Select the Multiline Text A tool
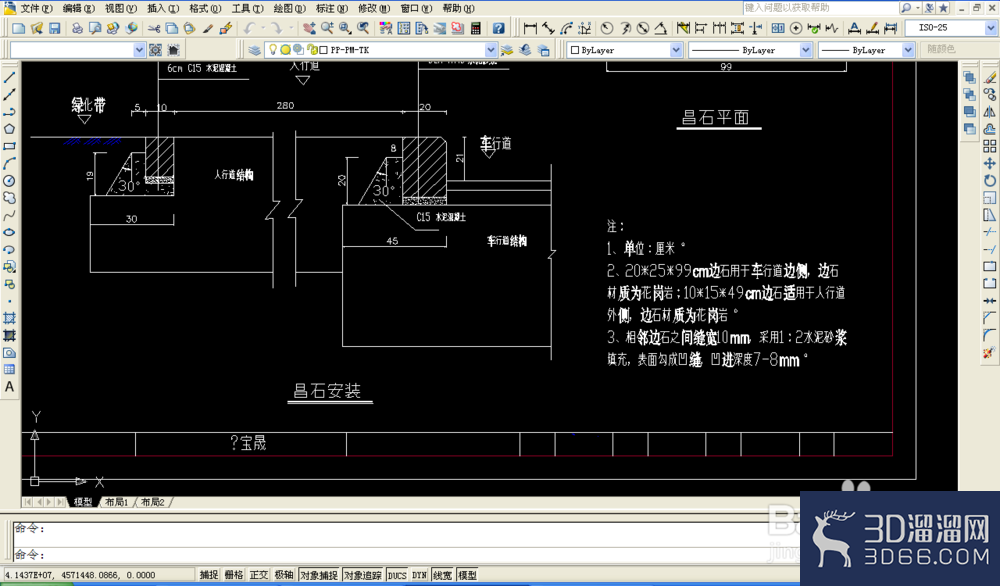This screenshot has height=586, width=1000. [x=10, y=386]
